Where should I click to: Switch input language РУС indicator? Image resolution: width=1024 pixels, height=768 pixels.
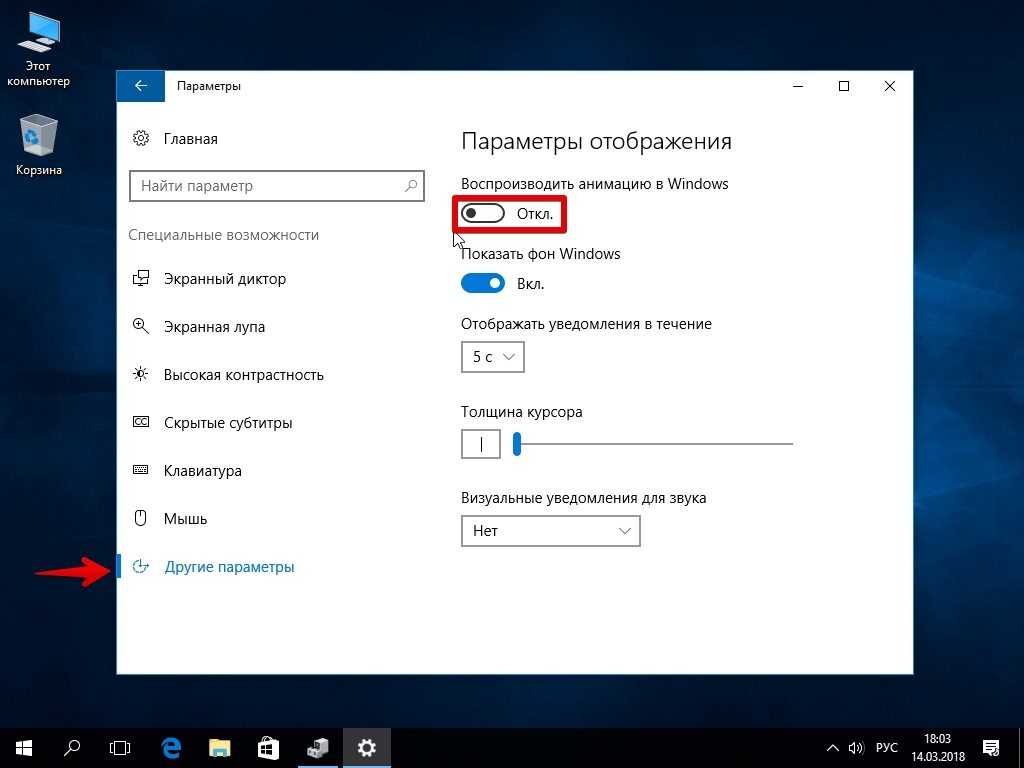tap(886, 748)
